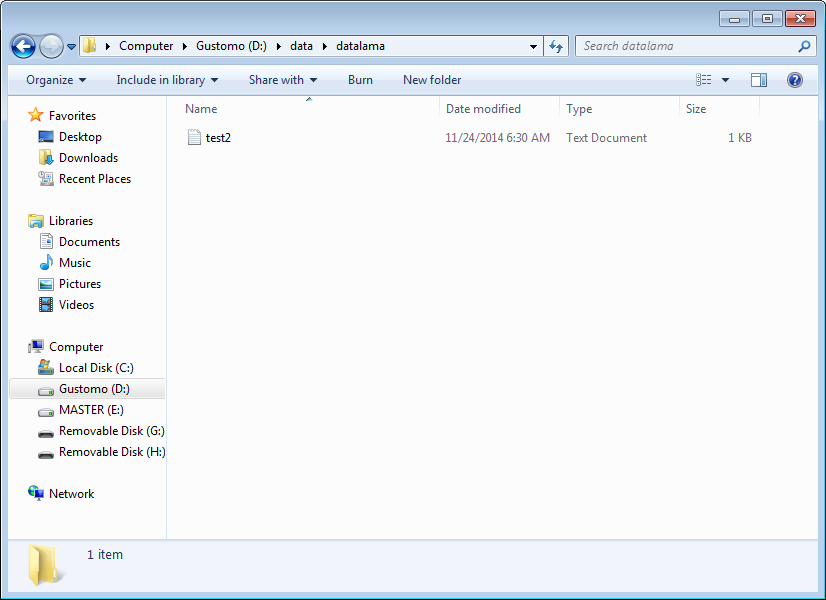Open Recent Places under Favorites
826x600 pixels.
(x=95, y=179)
